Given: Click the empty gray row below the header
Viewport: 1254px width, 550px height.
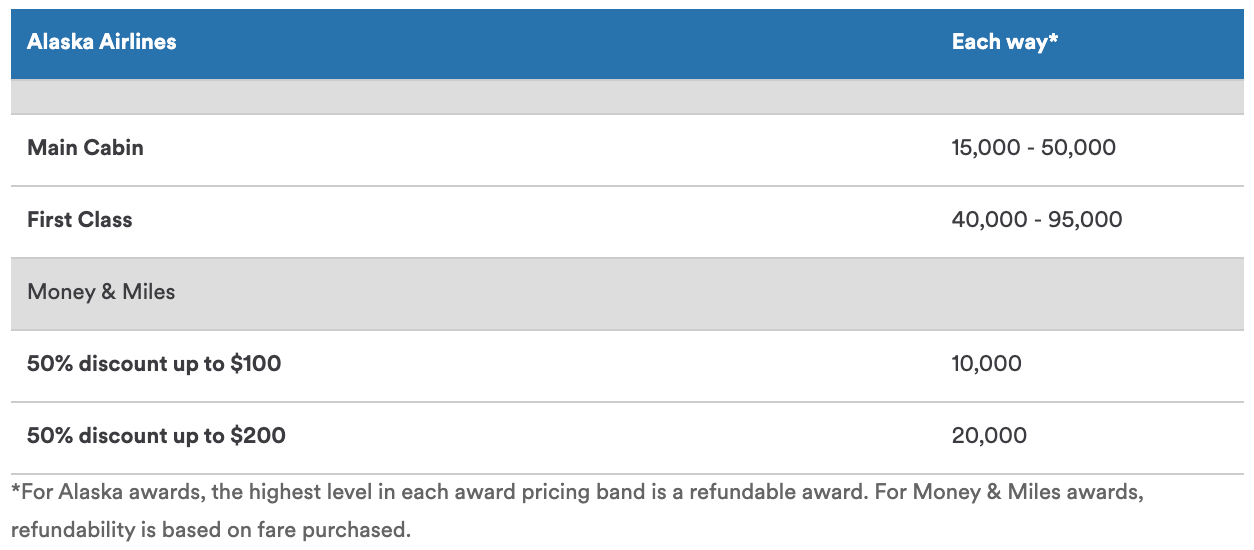Looking at the screenshot, I should [x=627, y=97].
